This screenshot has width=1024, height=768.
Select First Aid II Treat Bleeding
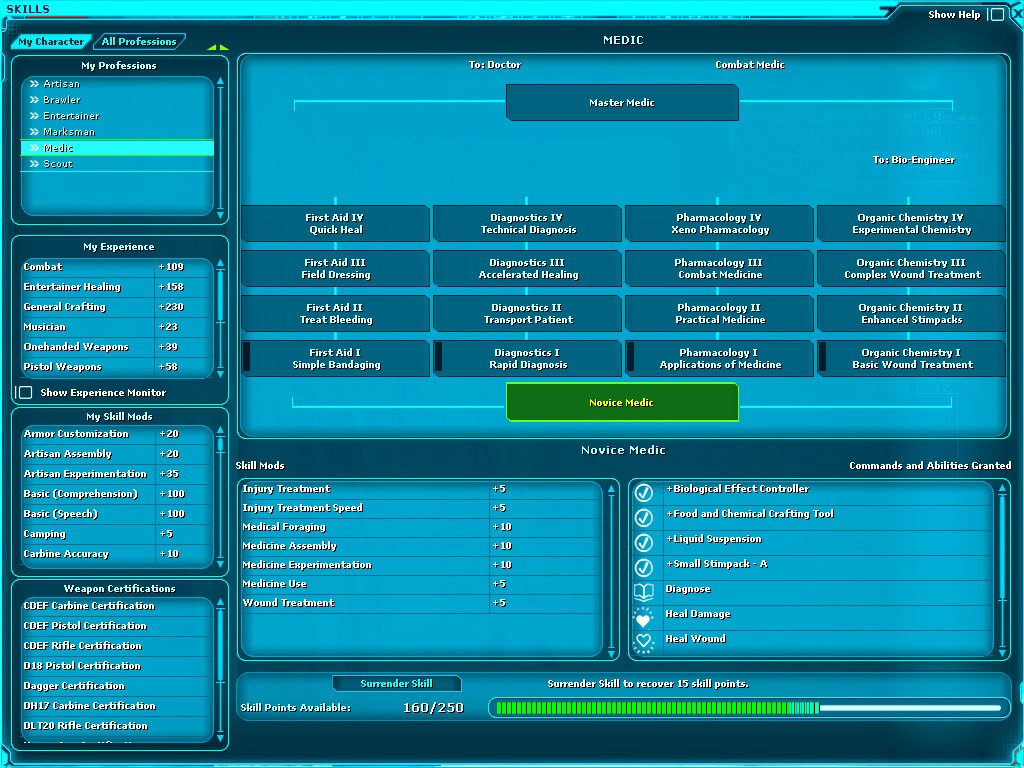[336, 313]
